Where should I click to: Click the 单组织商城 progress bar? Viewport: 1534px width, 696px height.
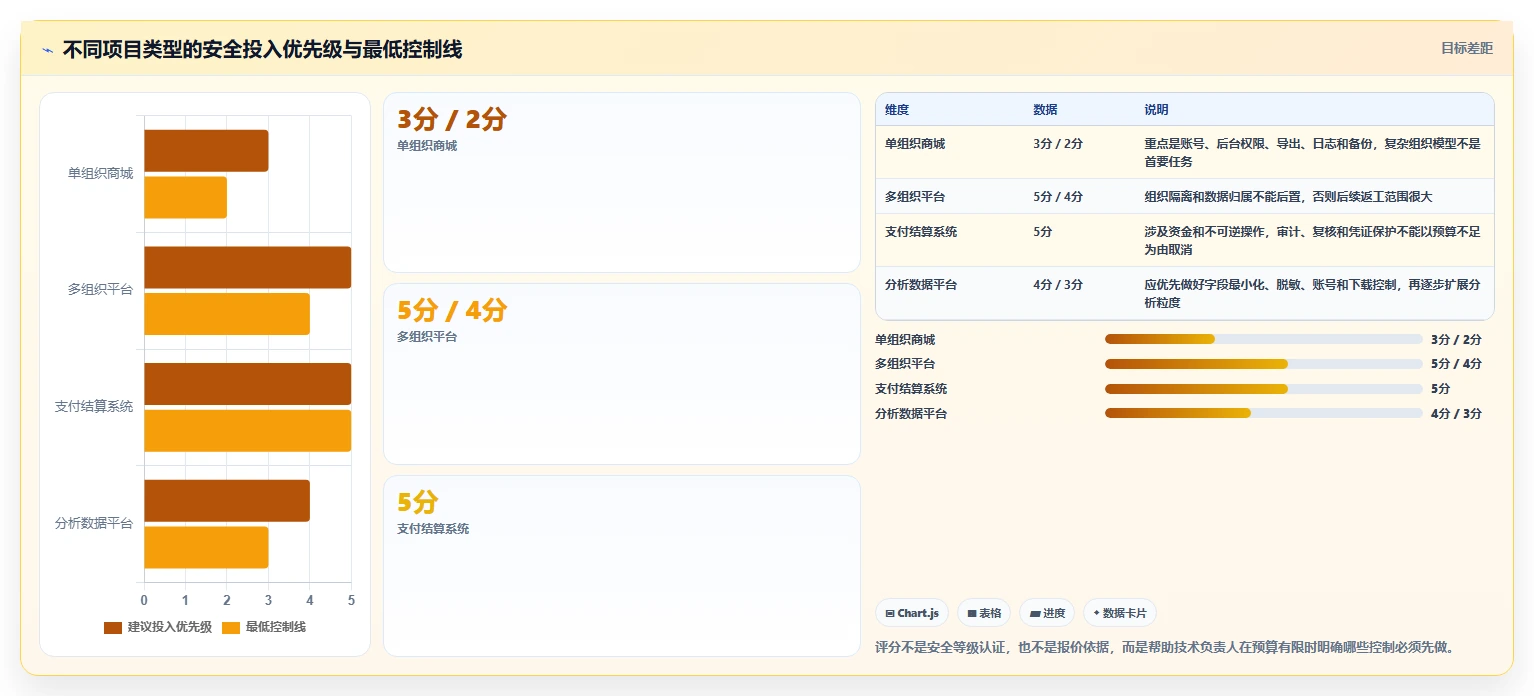pos(1263,339)
